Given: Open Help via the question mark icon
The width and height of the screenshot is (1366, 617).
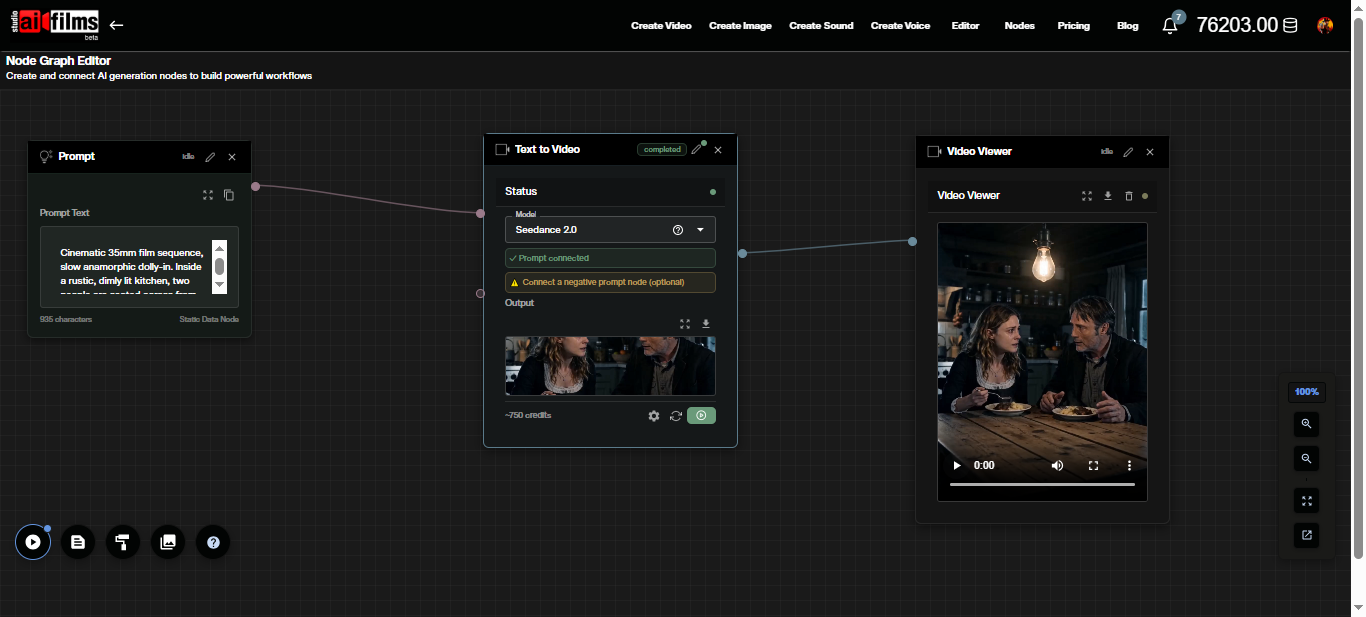Looking at the screenshot, I should [213, 542].
